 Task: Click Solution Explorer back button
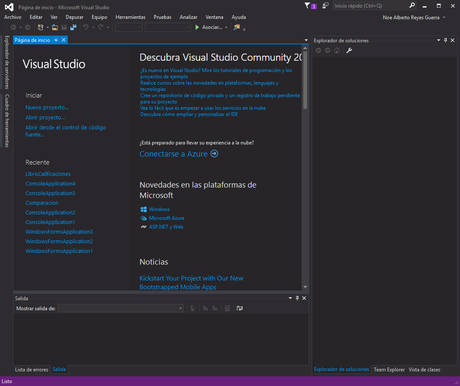(318, 50)
